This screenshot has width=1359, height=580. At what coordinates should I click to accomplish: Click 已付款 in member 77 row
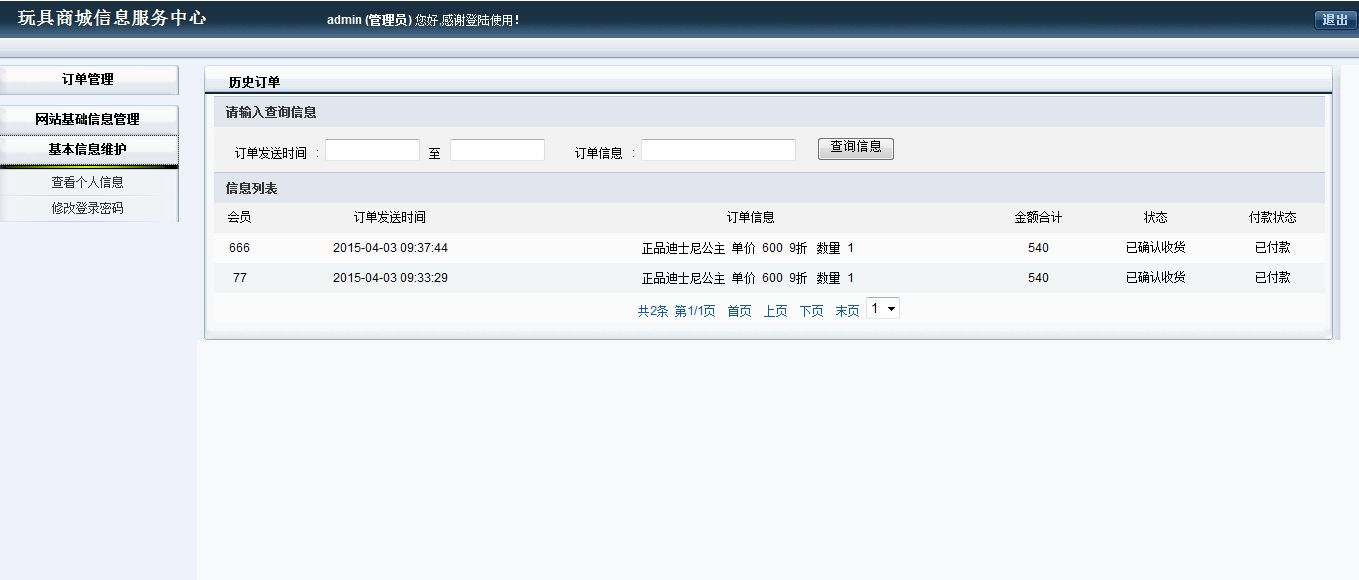coord(1272,278)
